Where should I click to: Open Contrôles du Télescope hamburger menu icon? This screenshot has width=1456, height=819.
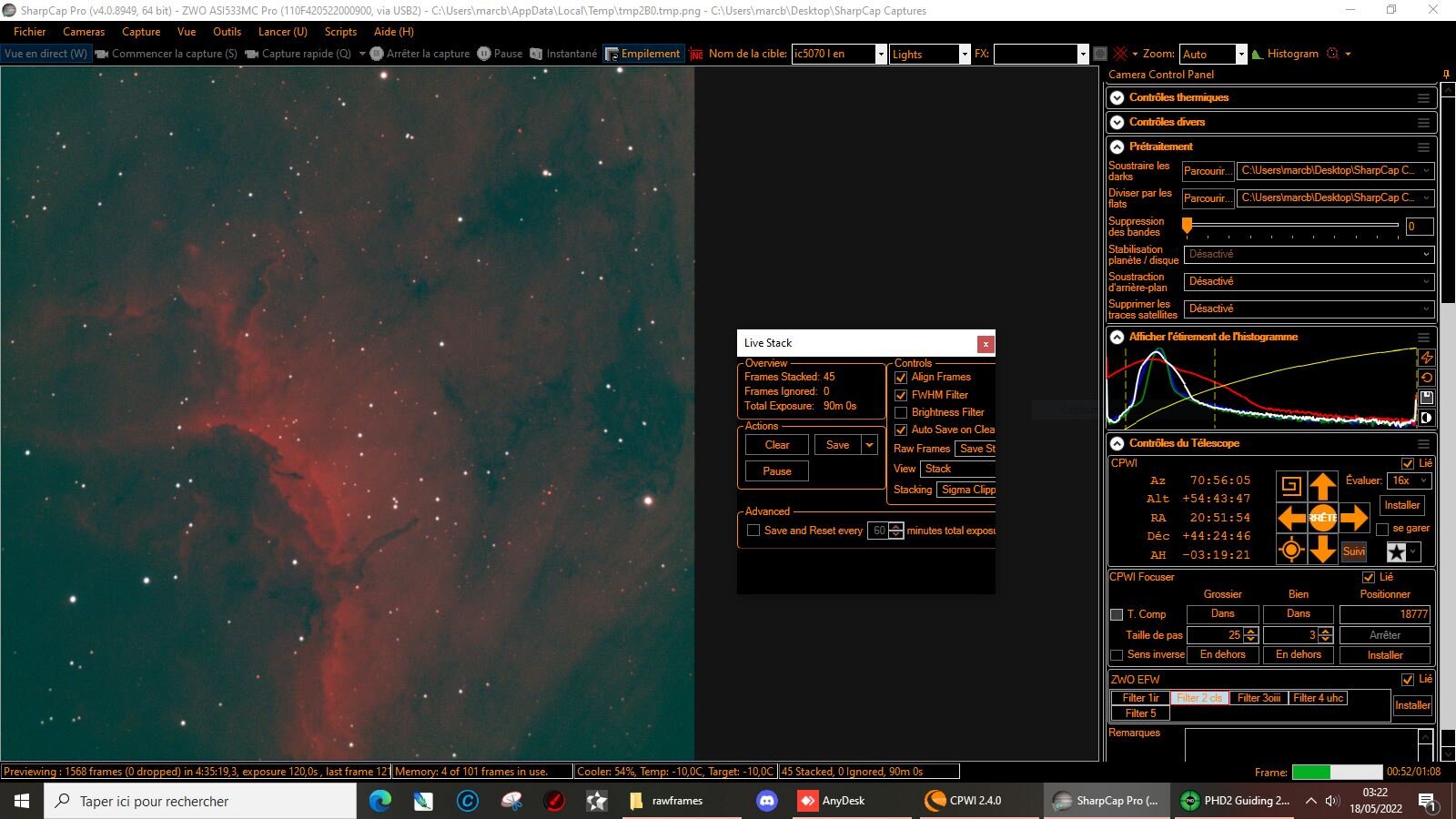pos(1423,443)
